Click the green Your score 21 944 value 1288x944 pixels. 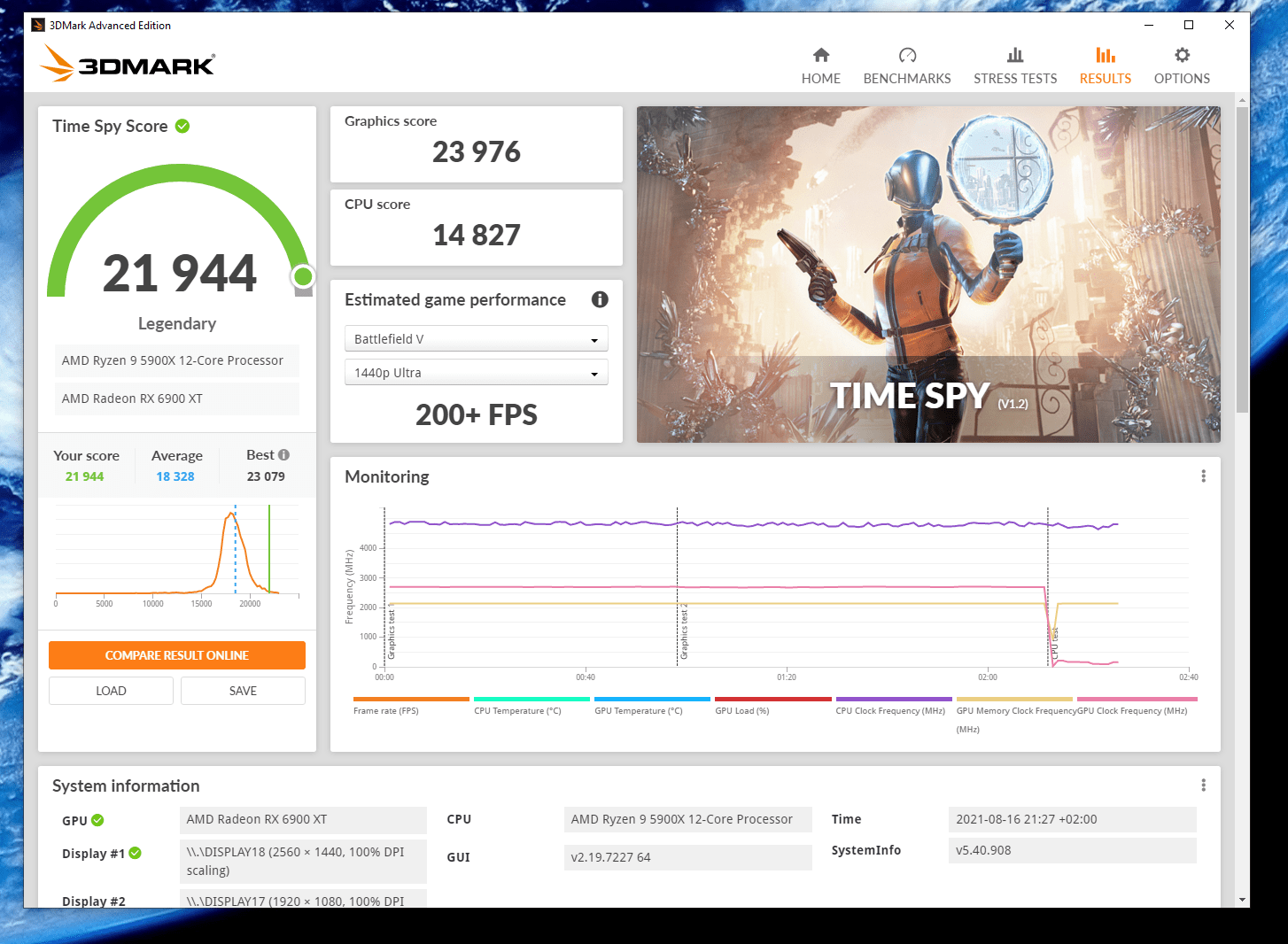pyautogui.click(x=85, y=476)
